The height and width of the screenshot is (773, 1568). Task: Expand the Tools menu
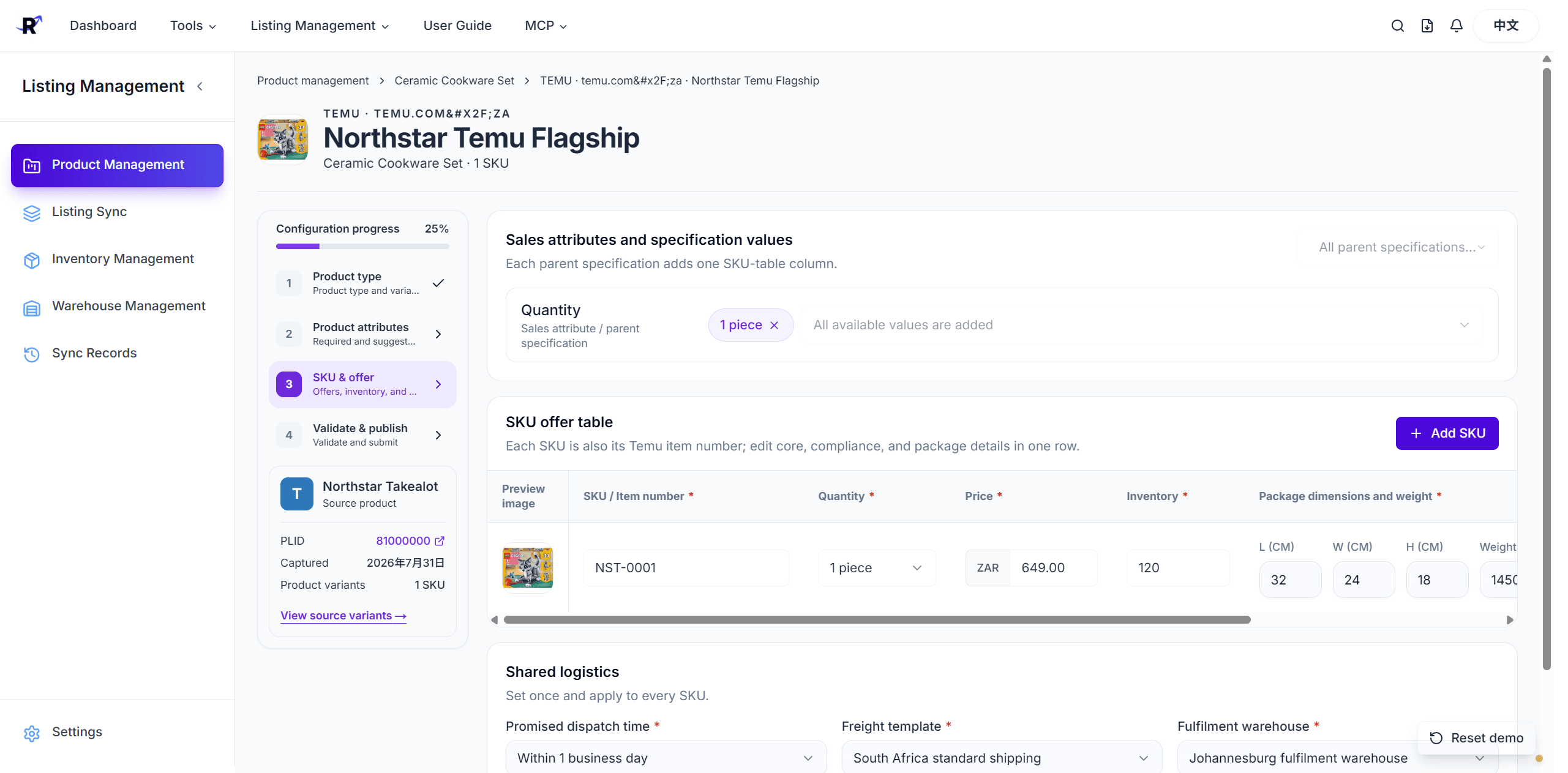point(193,26)
